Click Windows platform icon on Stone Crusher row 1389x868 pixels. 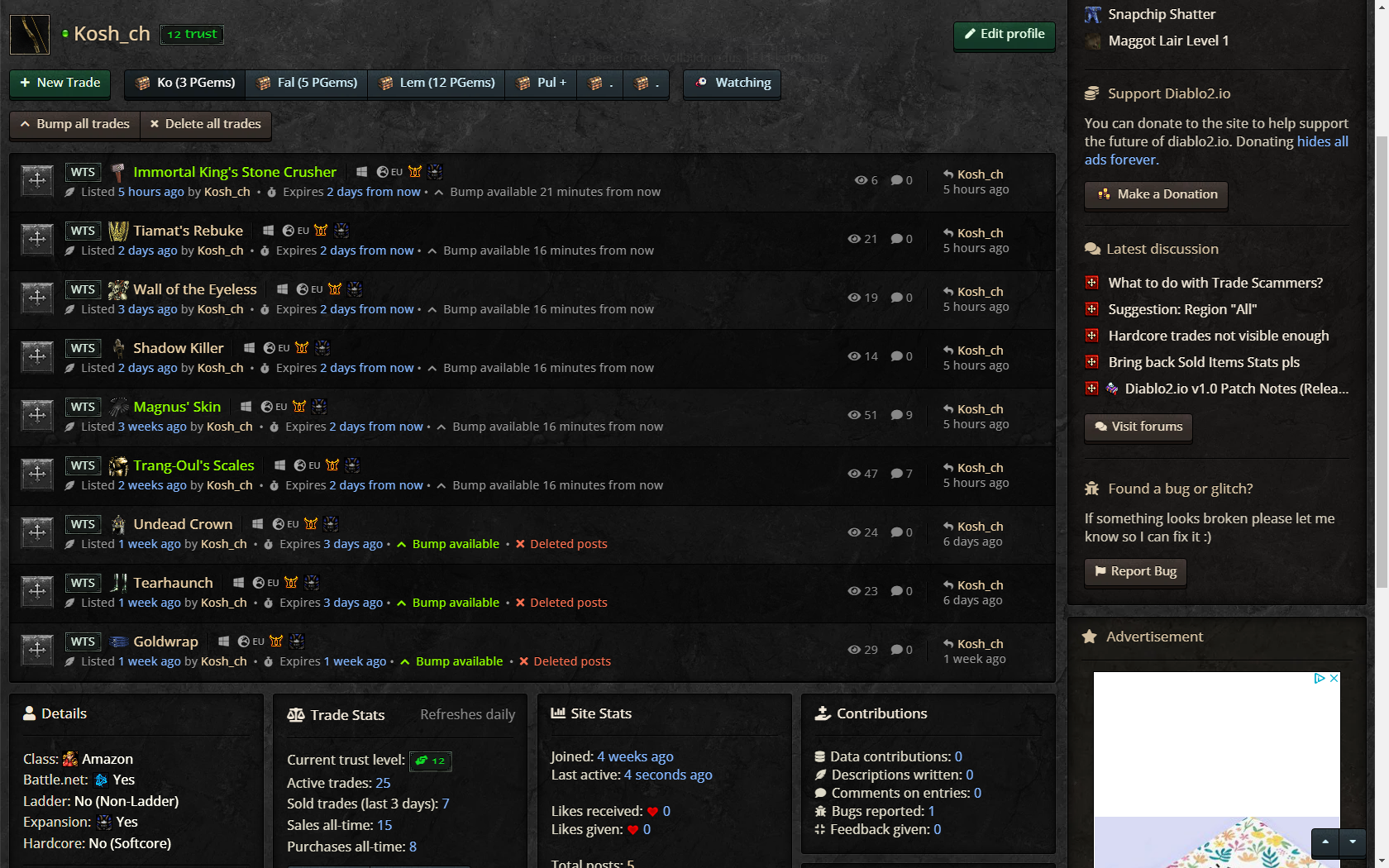pyautogui.click(x=361, y=172)
